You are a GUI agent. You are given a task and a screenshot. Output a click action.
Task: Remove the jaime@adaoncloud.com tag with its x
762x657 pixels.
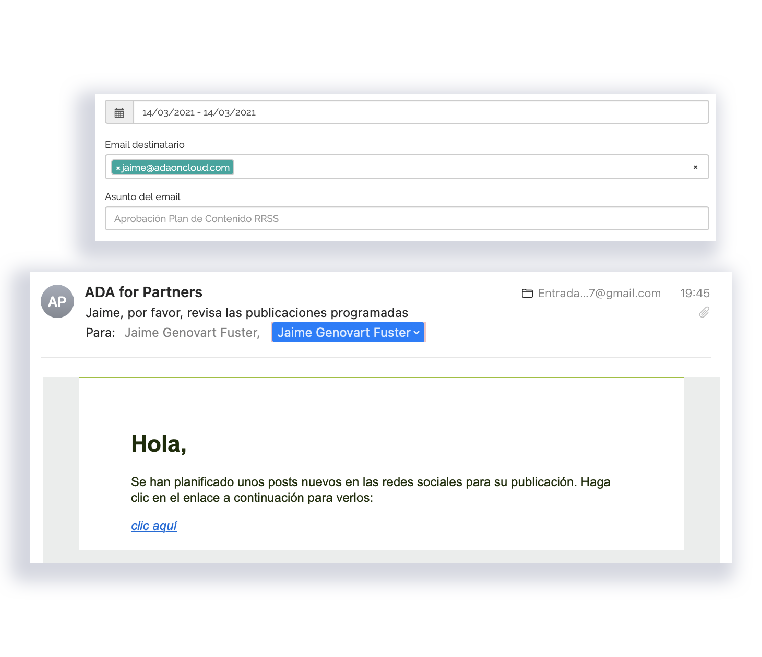coord(117,168)
